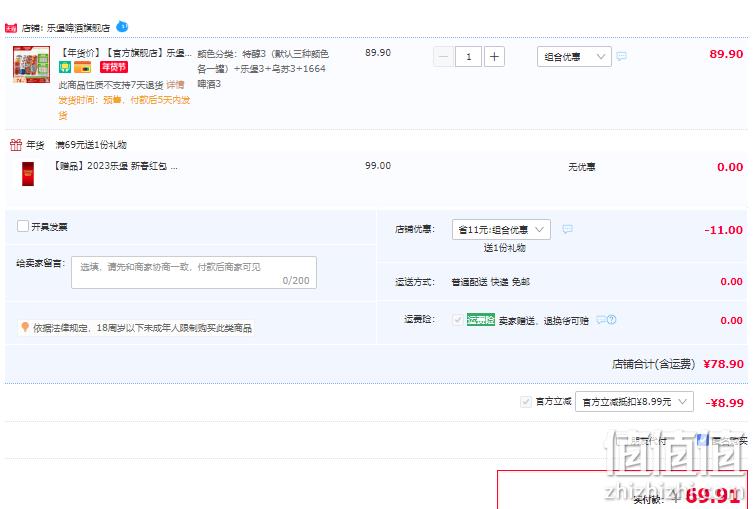Tick the 开具发票 checkbox
Viewport: 754px width, 509px height.
[x=23, y=226]
